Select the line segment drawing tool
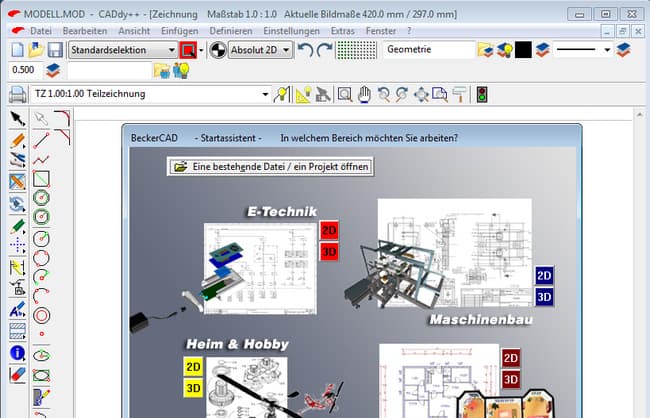The image size is (650, 418). click(x=41, y=140)
